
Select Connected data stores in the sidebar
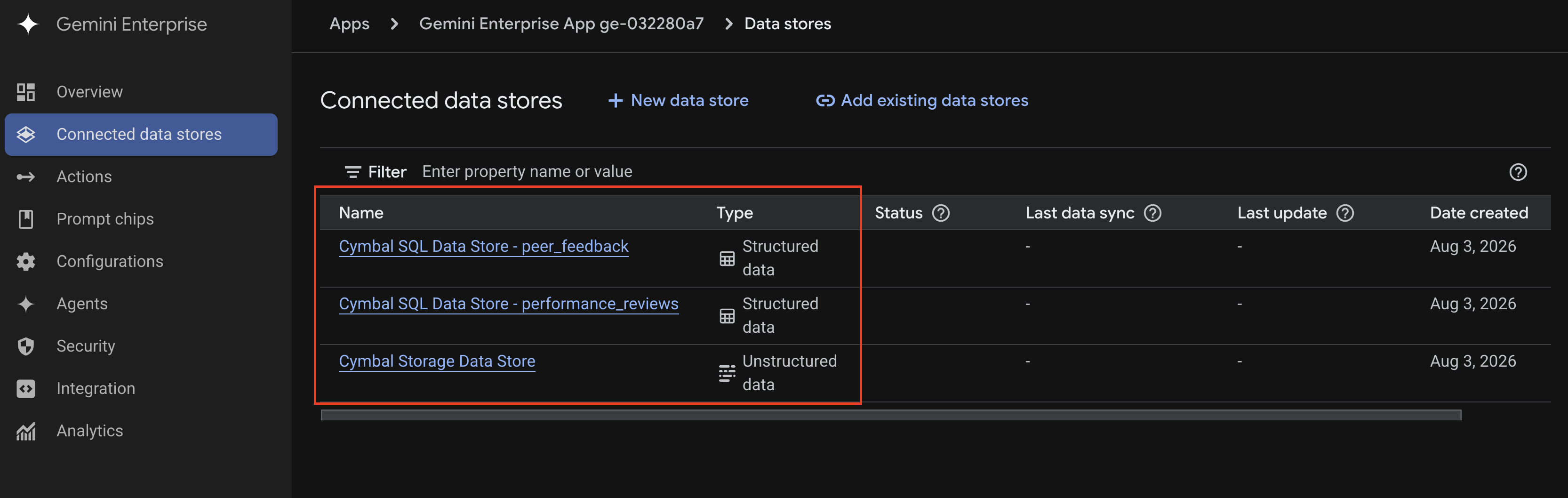pyautogui.click(x=141, y=135)
